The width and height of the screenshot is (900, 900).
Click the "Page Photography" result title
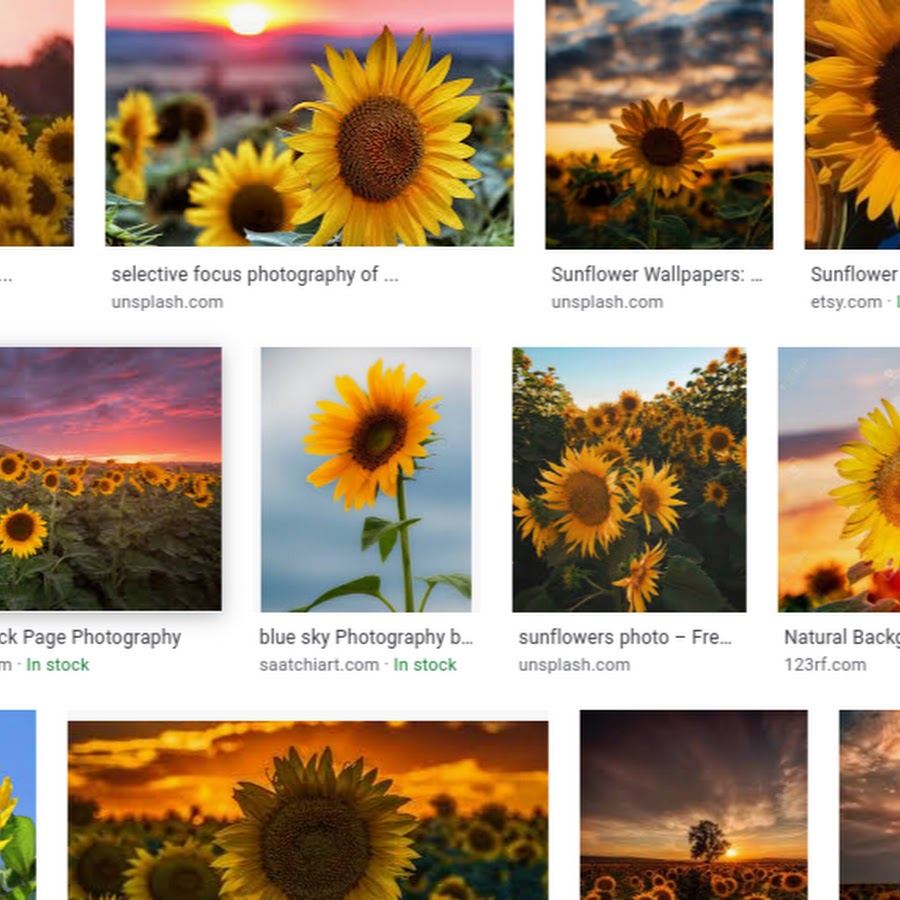(x=90, y=637)
